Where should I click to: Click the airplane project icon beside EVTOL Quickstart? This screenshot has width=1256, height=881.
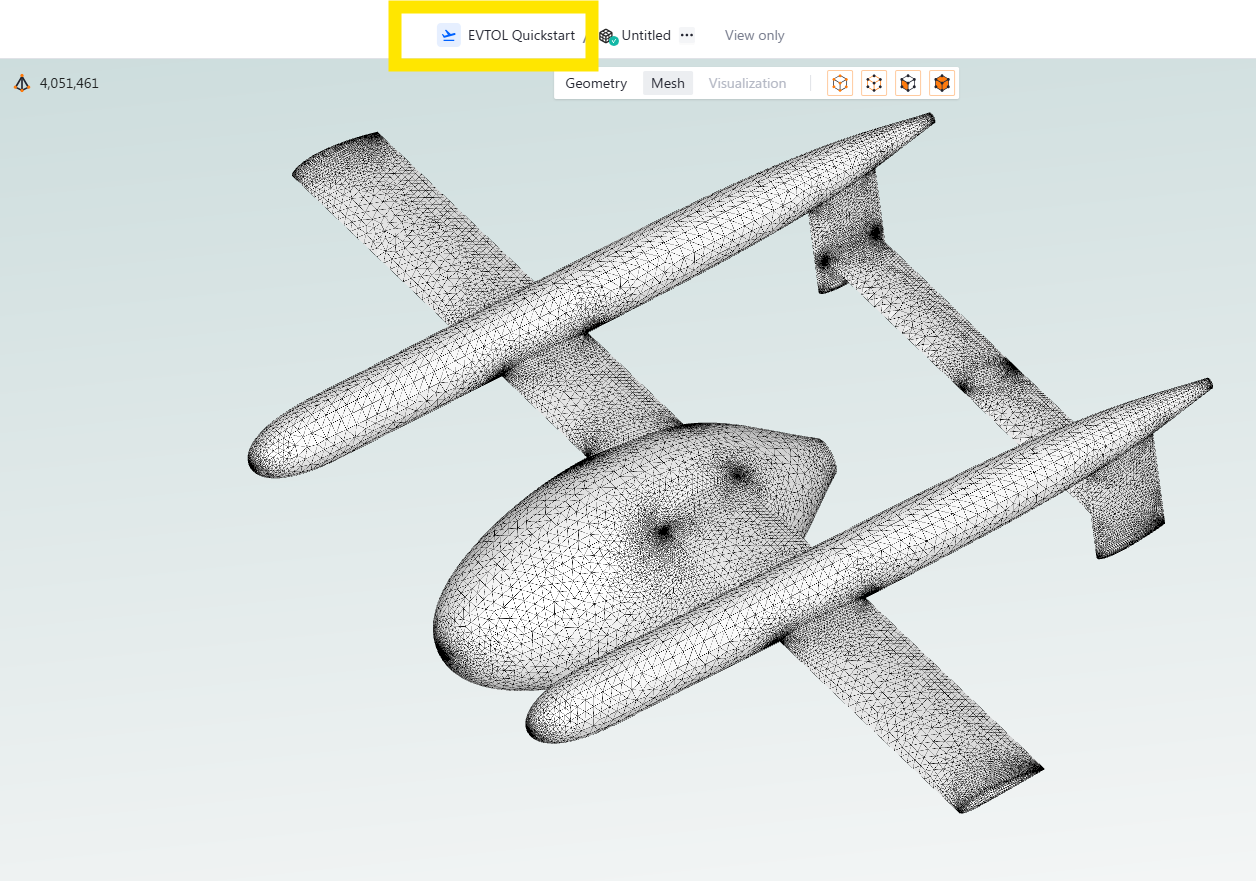pyautogui.click(x=449, y=36)
